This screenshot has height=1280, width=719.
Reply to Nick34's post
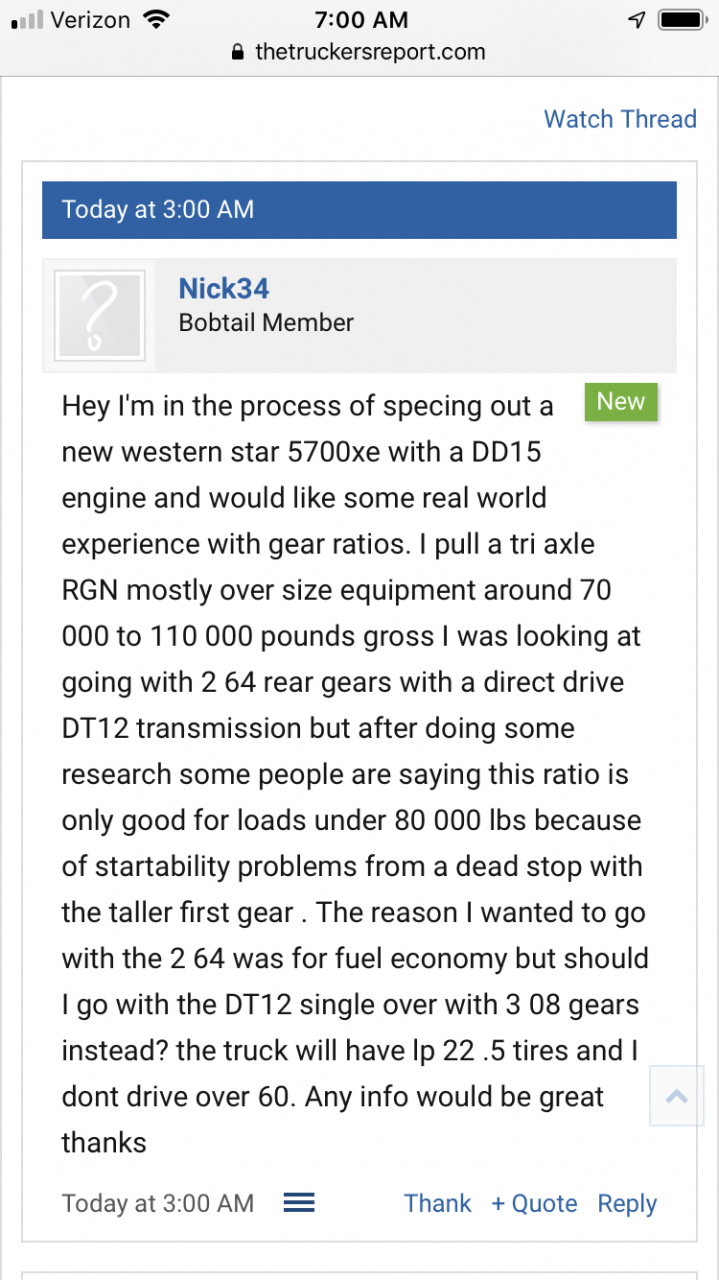tap(627, 1203)
